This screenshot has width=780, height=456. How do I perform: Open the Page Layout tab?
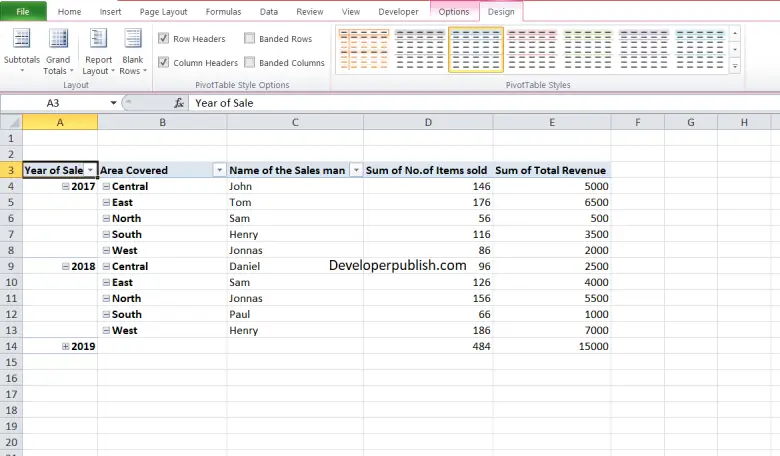pos(163,11)
